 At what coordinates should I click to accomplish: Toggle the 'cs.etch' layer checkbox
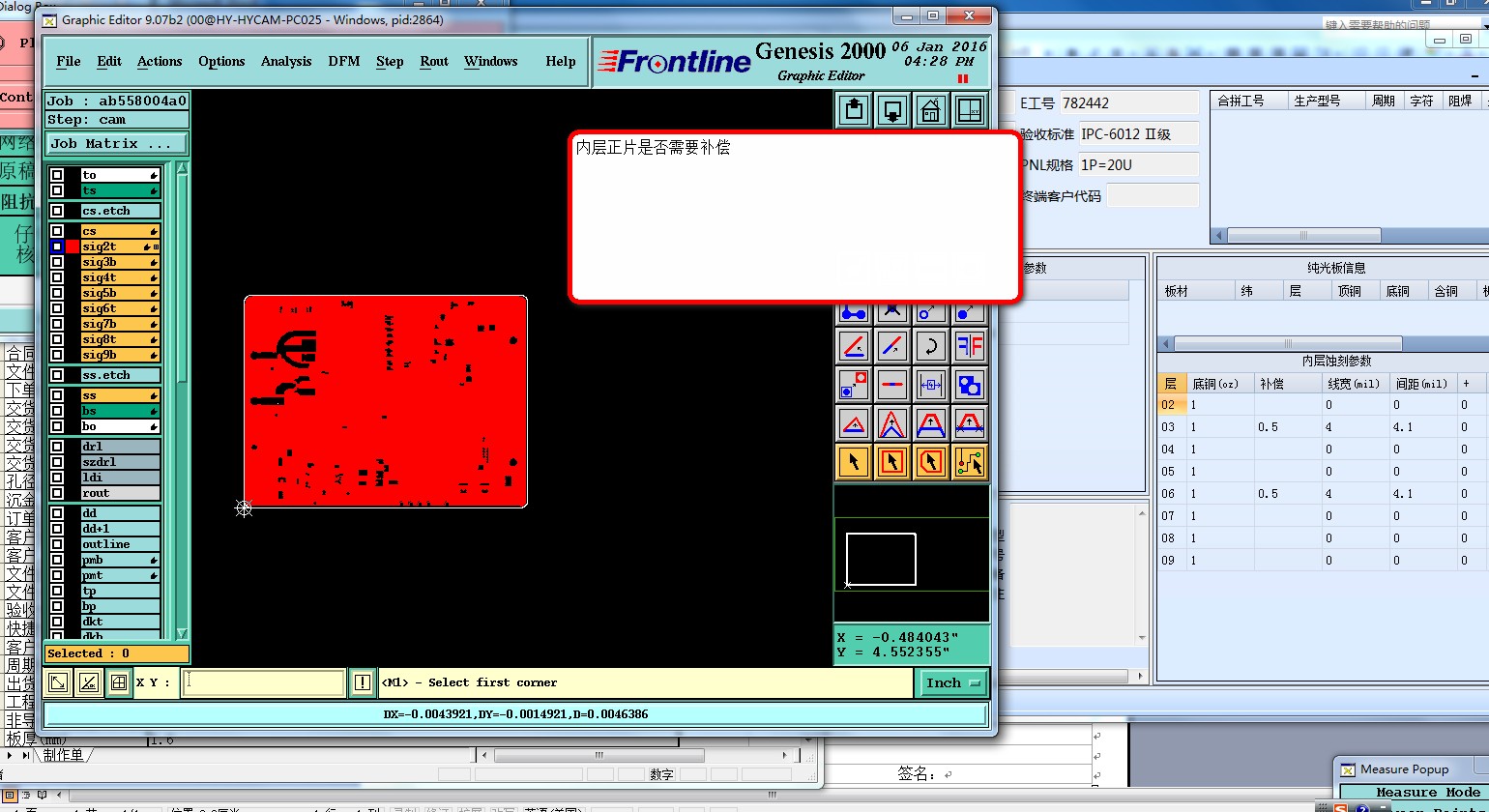(57, 211)
